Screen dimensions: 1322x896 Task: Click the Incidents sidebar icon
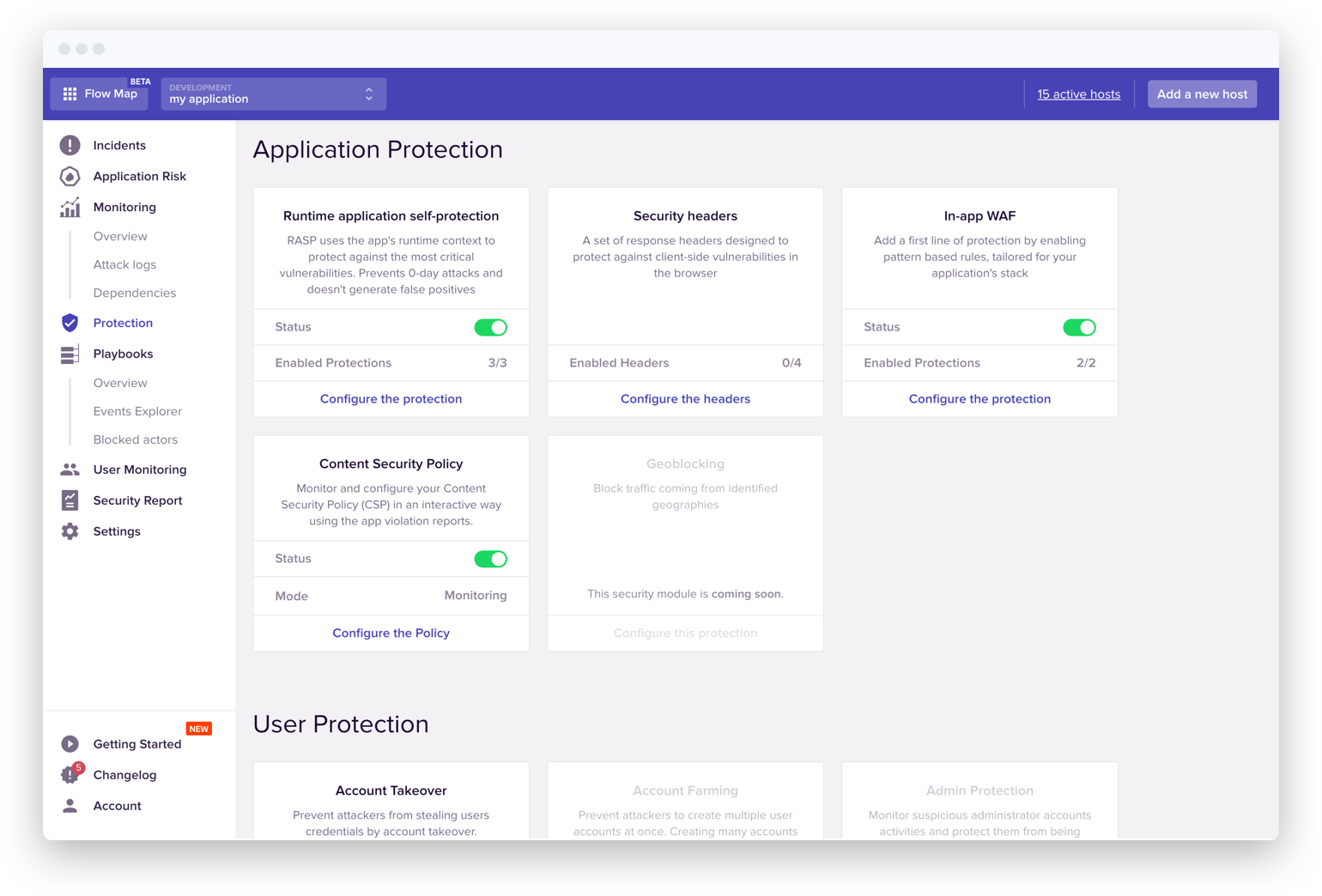click(x=70, y=145)
